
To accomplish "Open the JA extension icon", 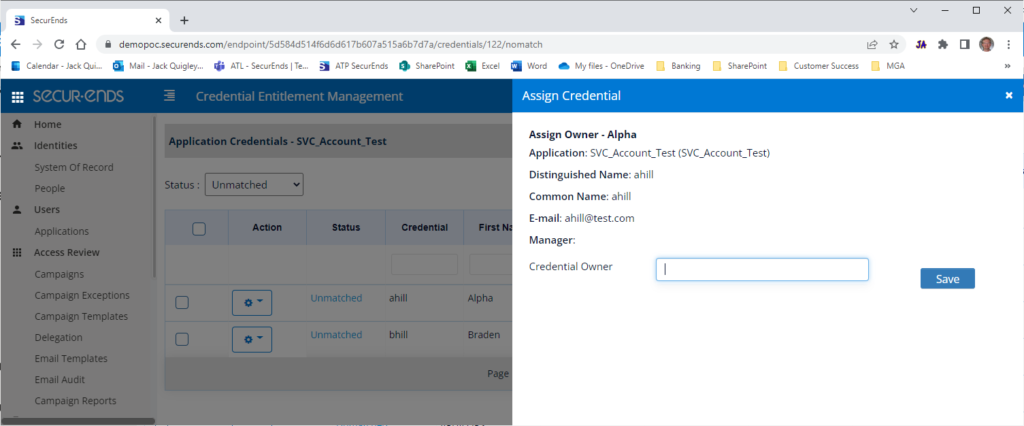I will tap(921, 44).
